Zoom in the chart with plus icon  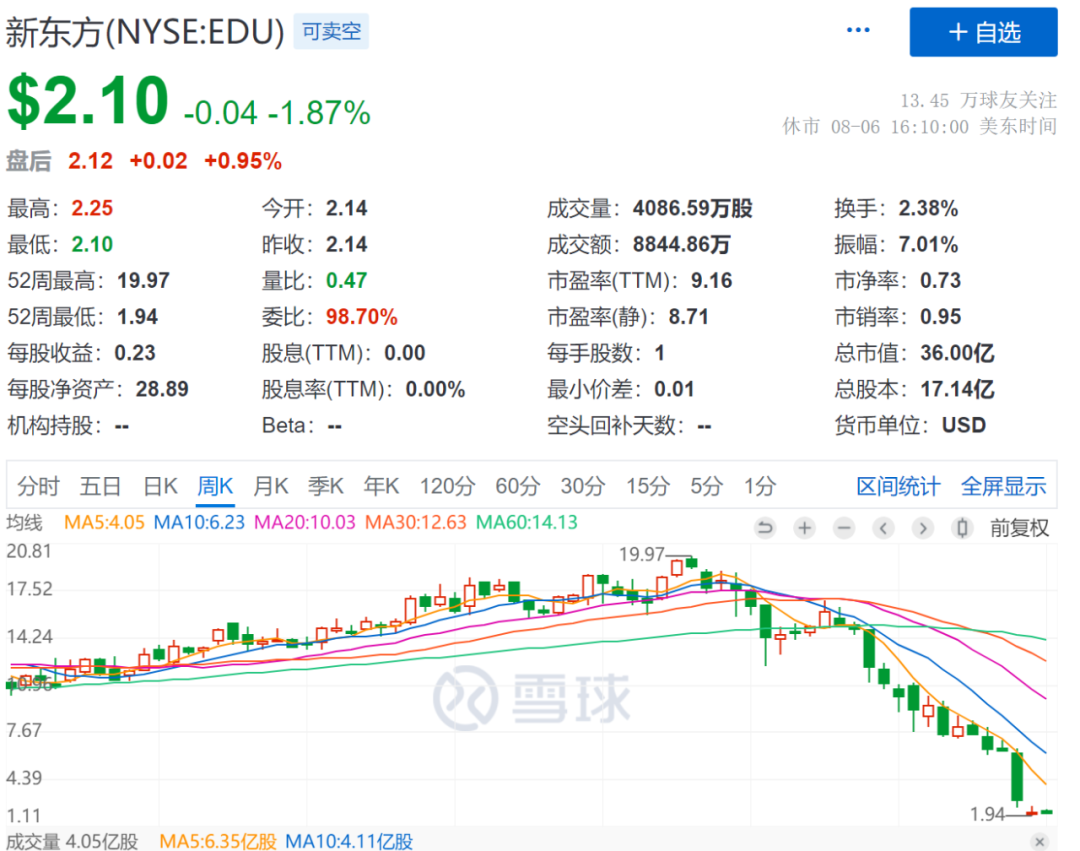804,528
